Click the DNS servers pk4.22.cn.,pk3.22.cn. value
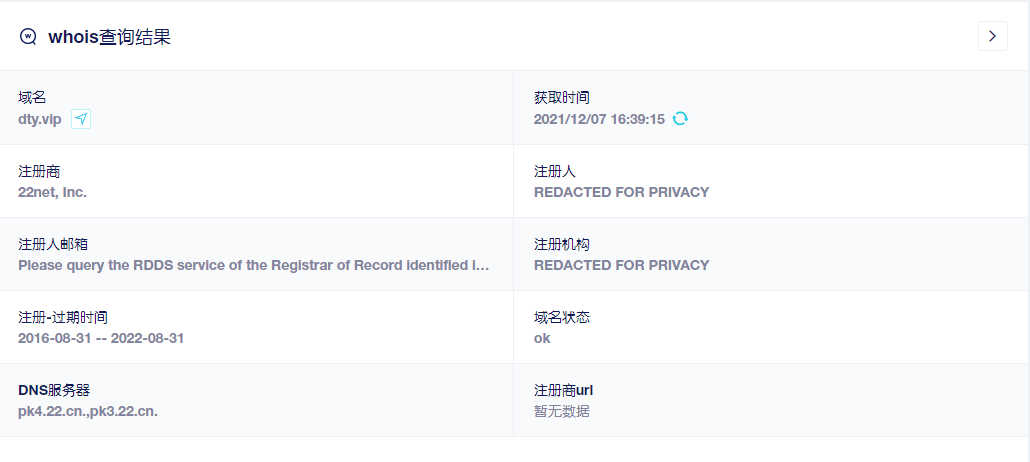The image size is (1030, 462). click(x=88, y=411)
